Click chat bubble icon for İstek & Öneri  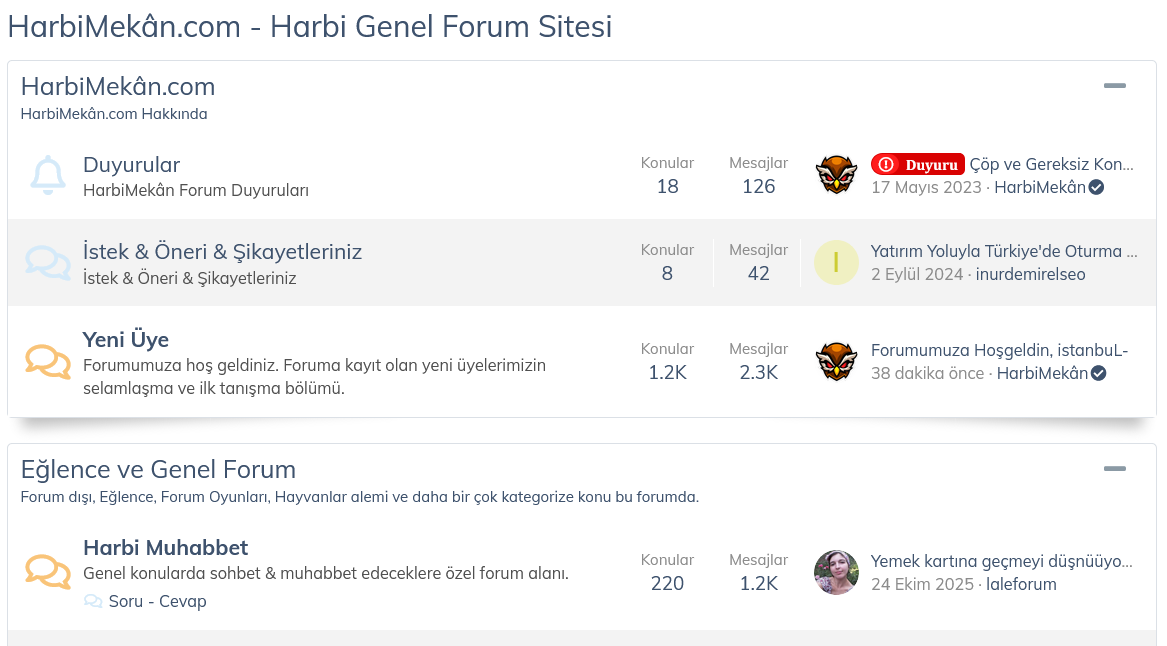pyautogui.click(x=47, y=262)
